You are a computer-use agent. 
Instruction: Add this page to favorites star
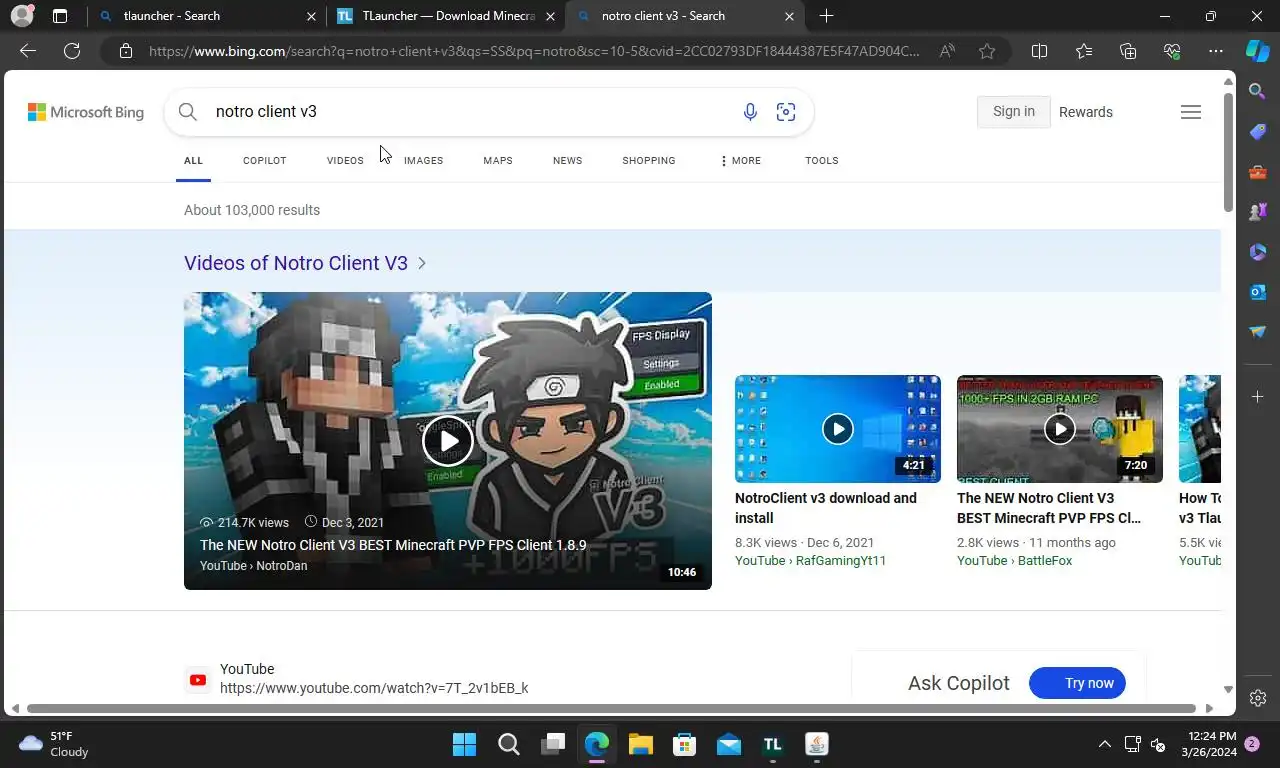click(987, 51)
